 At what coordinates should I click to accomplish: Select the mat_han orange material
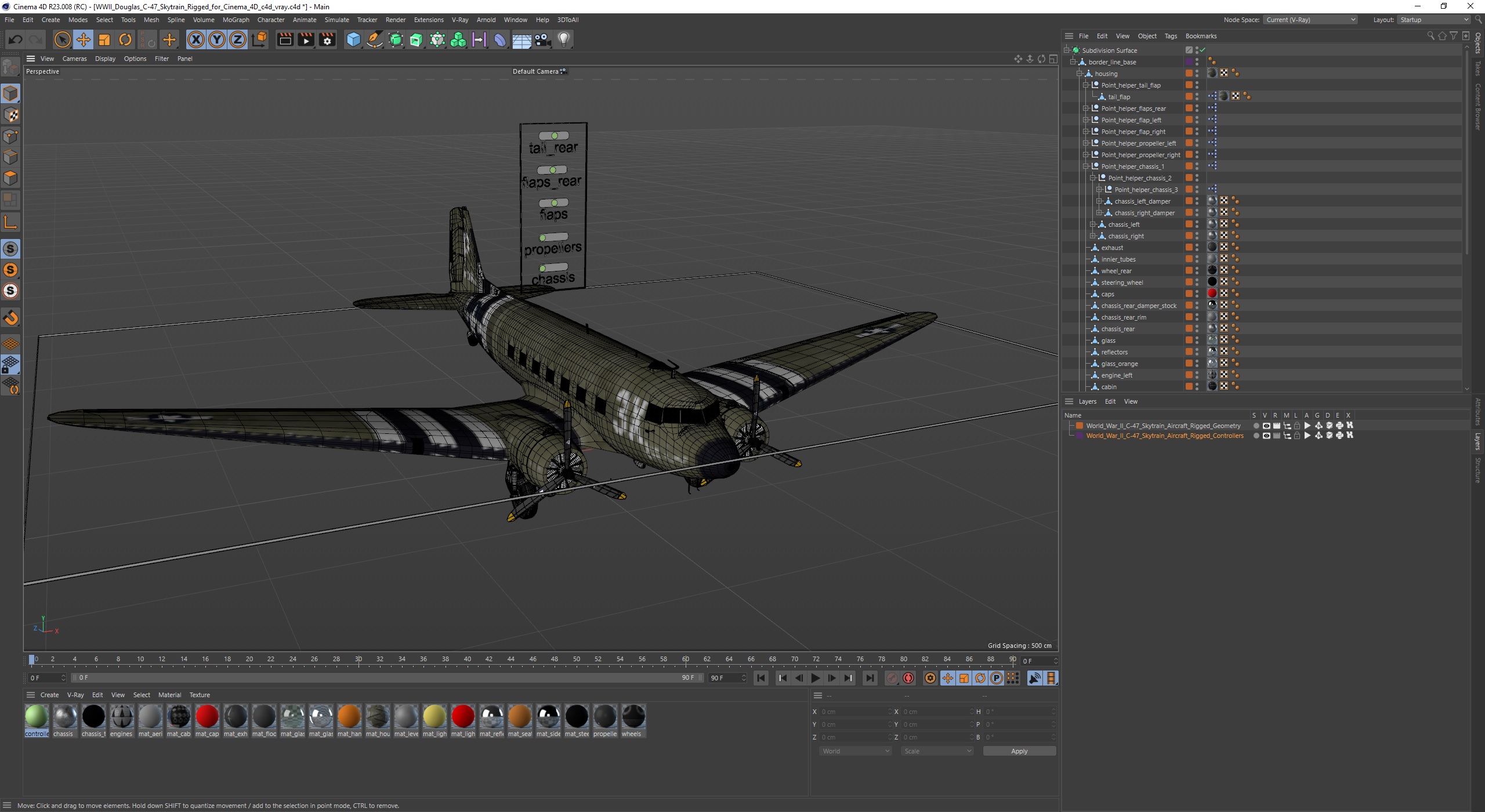coord(349,717)
